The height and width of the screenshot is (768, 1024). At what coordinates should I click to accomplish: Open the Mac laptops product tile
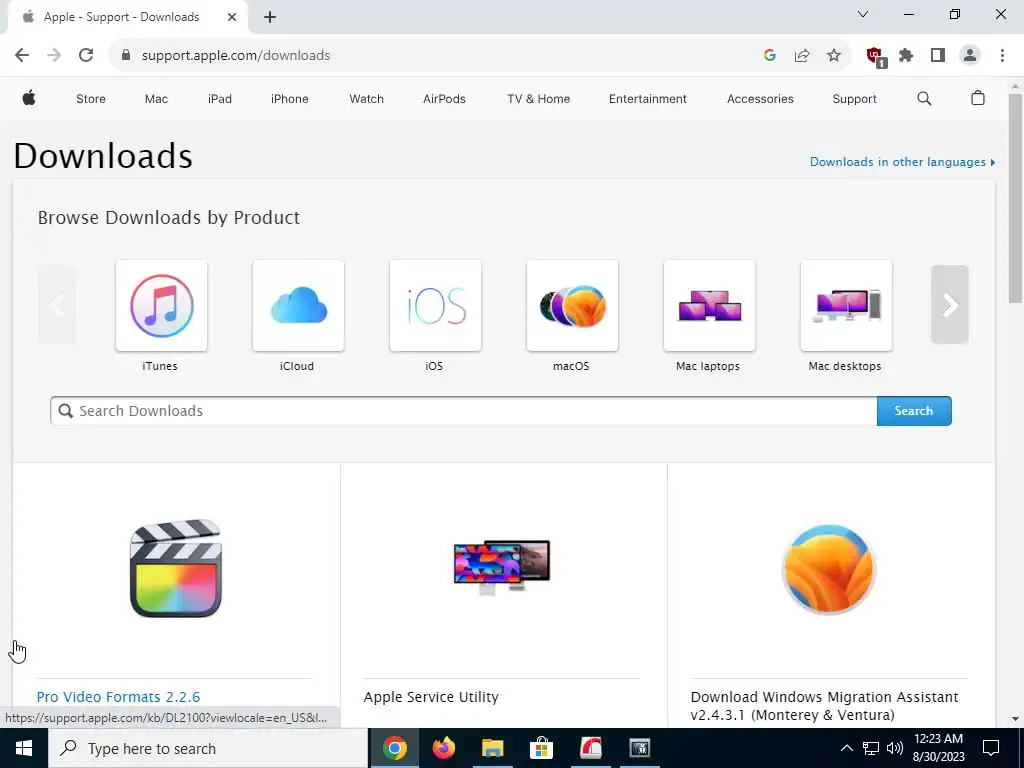click(x=709, y=306)
